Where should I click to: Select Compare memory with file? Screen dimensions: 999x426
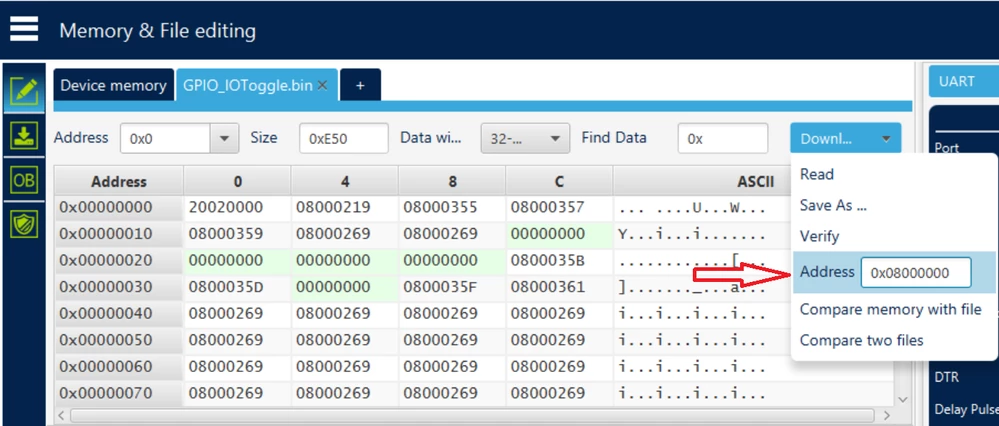(890, 309)
